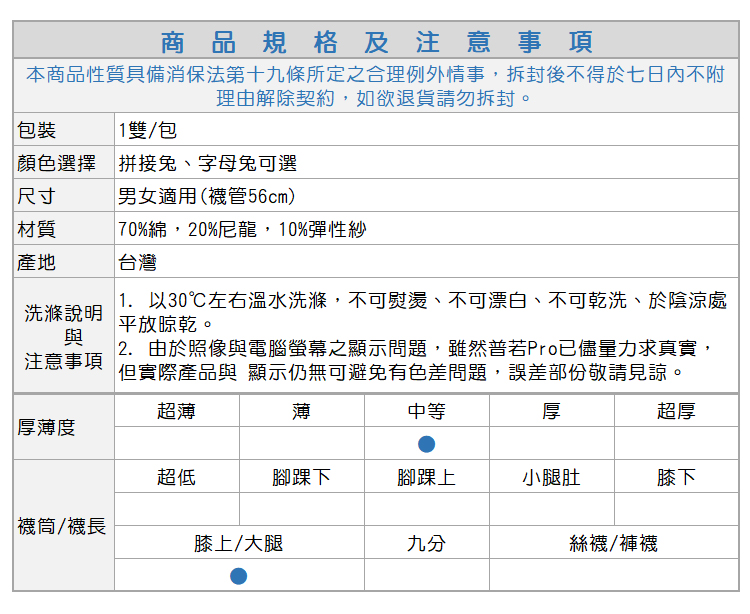This screenshot has height=614, width=750.
Task: Click the blue dot under 中等 thickness
Action: (426, 443)
